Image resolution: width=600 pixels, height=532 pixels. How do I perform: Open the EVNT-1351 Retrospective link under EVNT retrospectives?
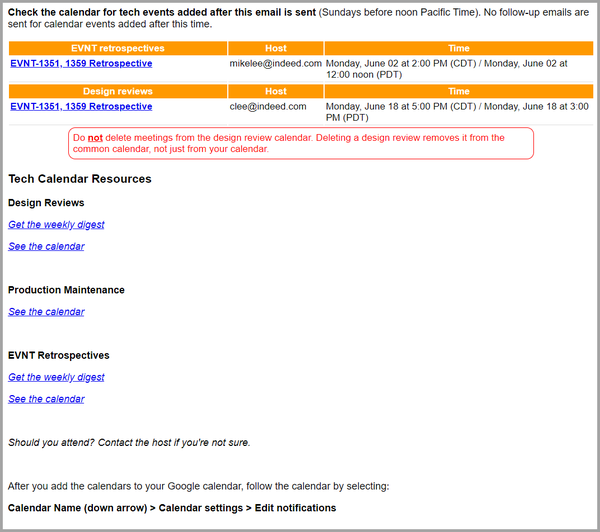click(81, 63)
